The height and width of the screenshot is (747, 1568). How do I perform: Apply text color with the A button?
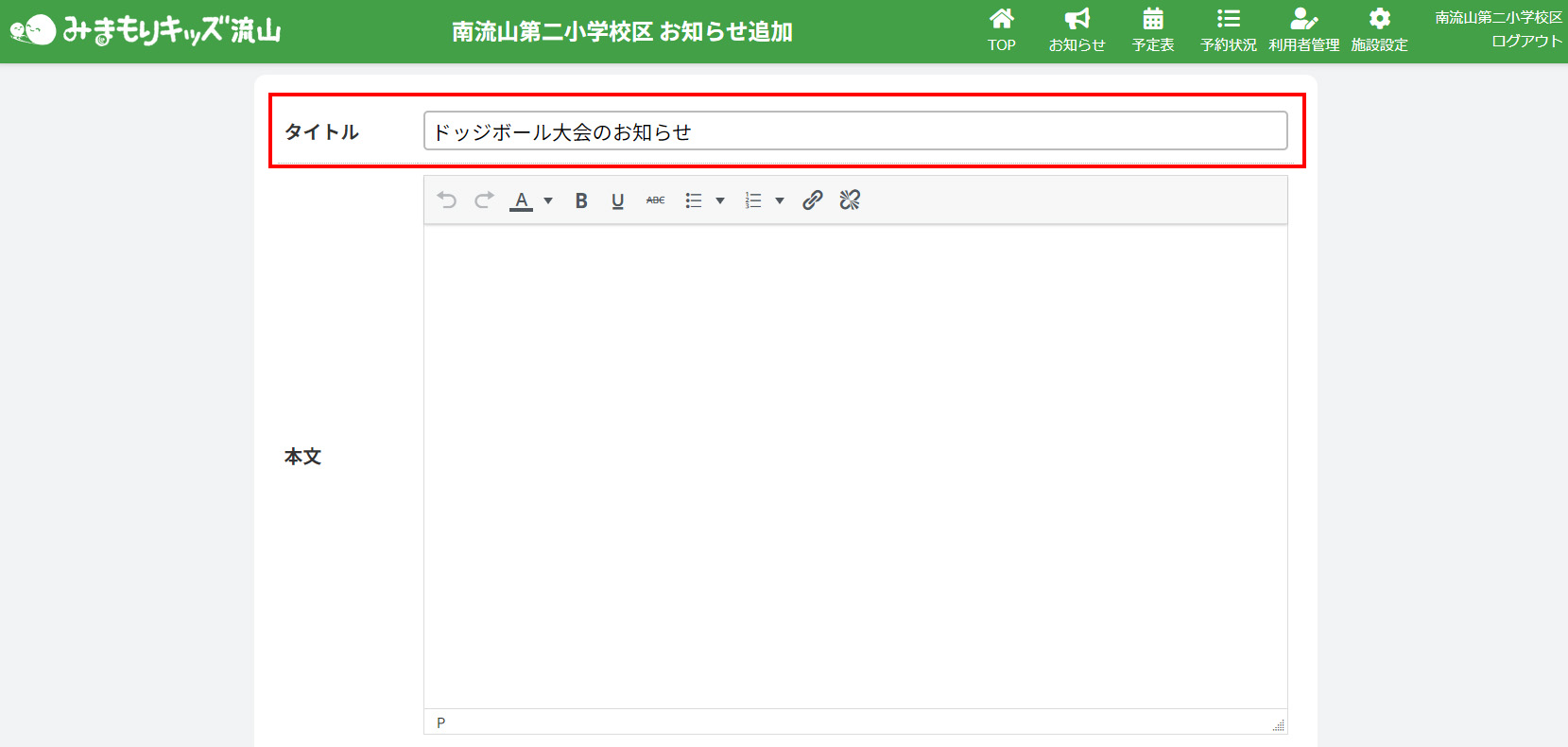point(521,200)
